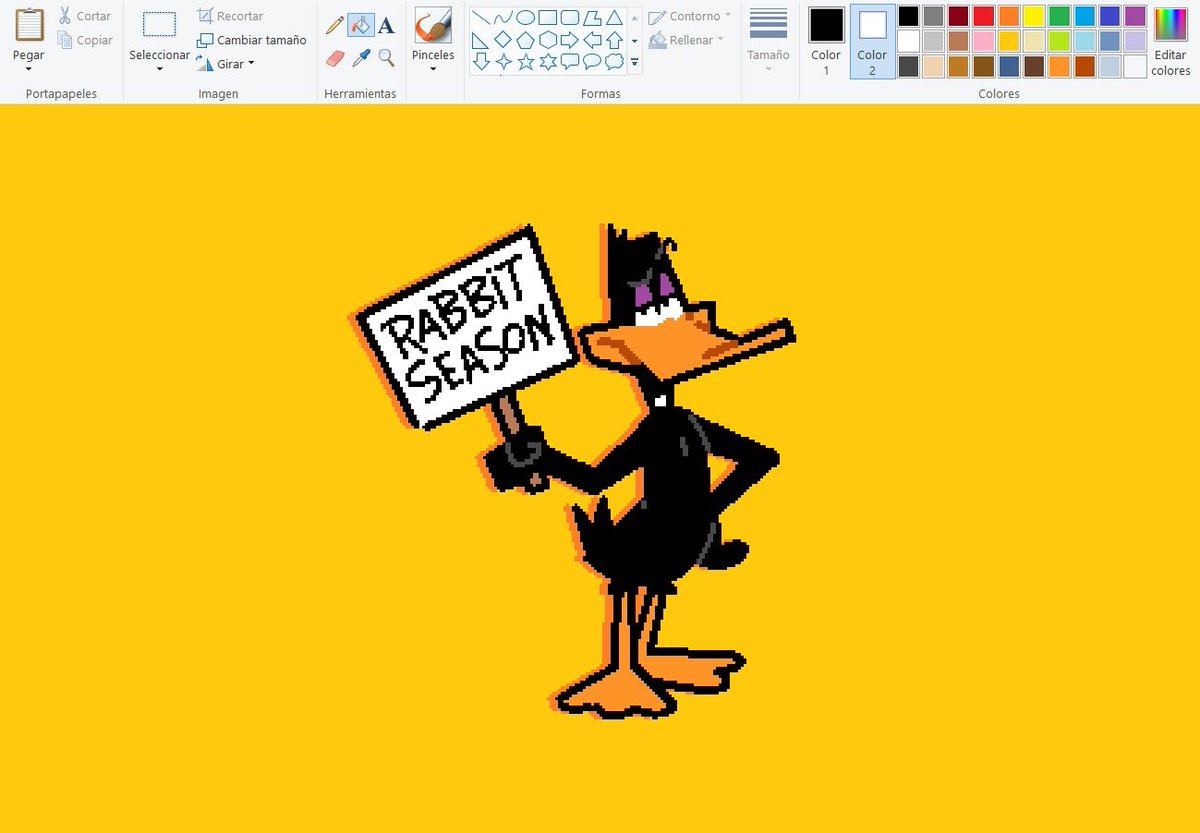Choose the rounded rectangle shape

pos(570,17)
